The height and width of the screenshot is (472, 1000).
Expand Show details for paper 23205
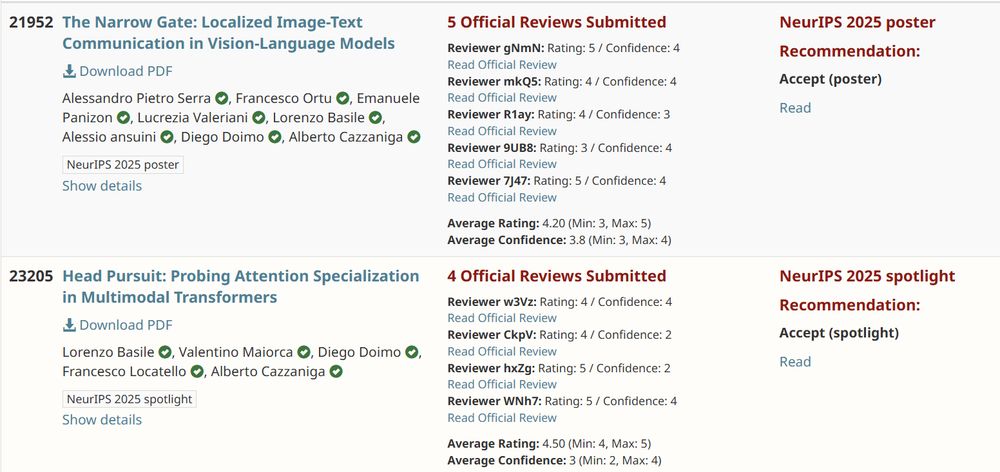click(x=102, y=420)
